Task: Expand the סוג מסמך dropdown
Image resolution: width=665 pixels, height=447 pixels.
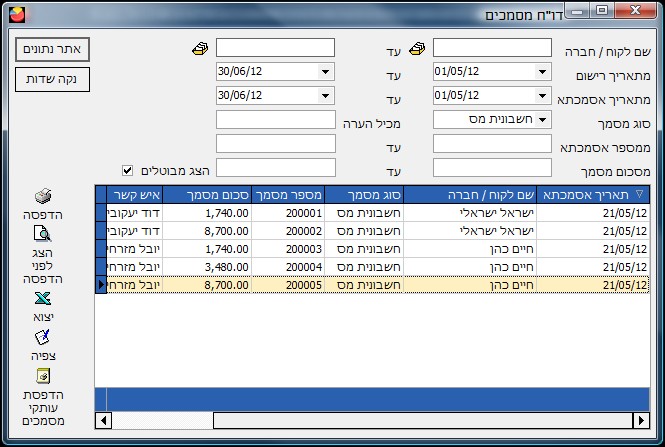Action: pyautogui.click(x=543, y=120)
